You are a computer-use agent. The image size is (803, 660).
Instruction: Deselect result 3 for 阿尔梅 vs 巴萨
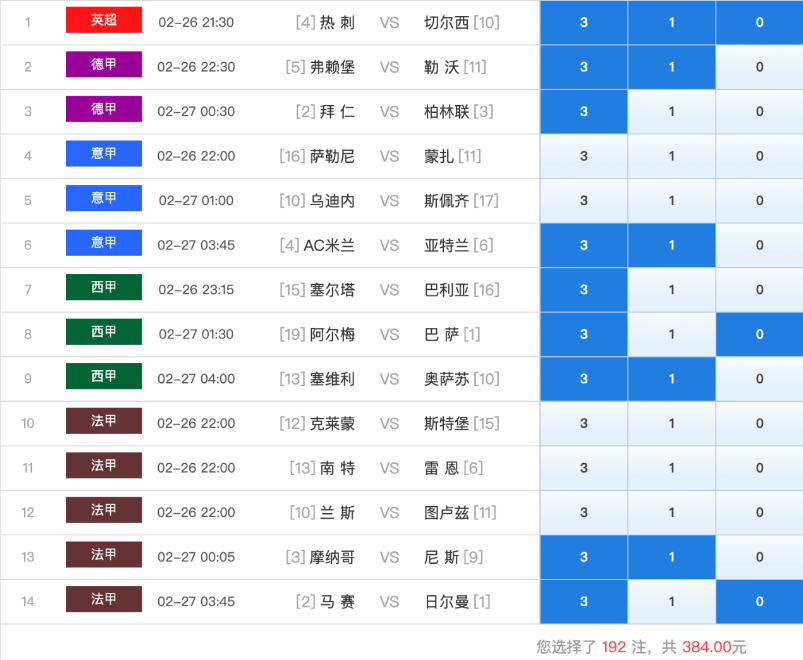pyautogui.click(x=584, y=334)
